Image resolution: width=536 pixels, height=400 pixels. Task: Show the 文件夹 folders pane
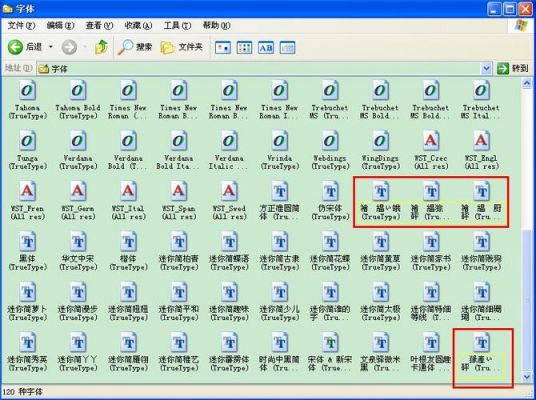182,47
